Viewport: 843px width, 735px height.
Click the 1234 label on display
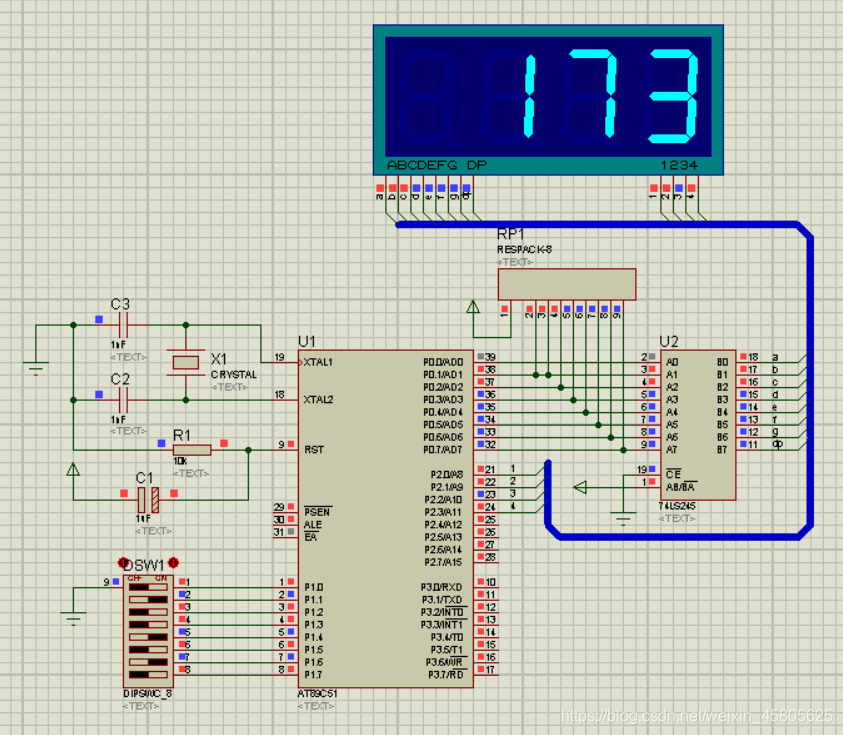click(x=679, y=165)
